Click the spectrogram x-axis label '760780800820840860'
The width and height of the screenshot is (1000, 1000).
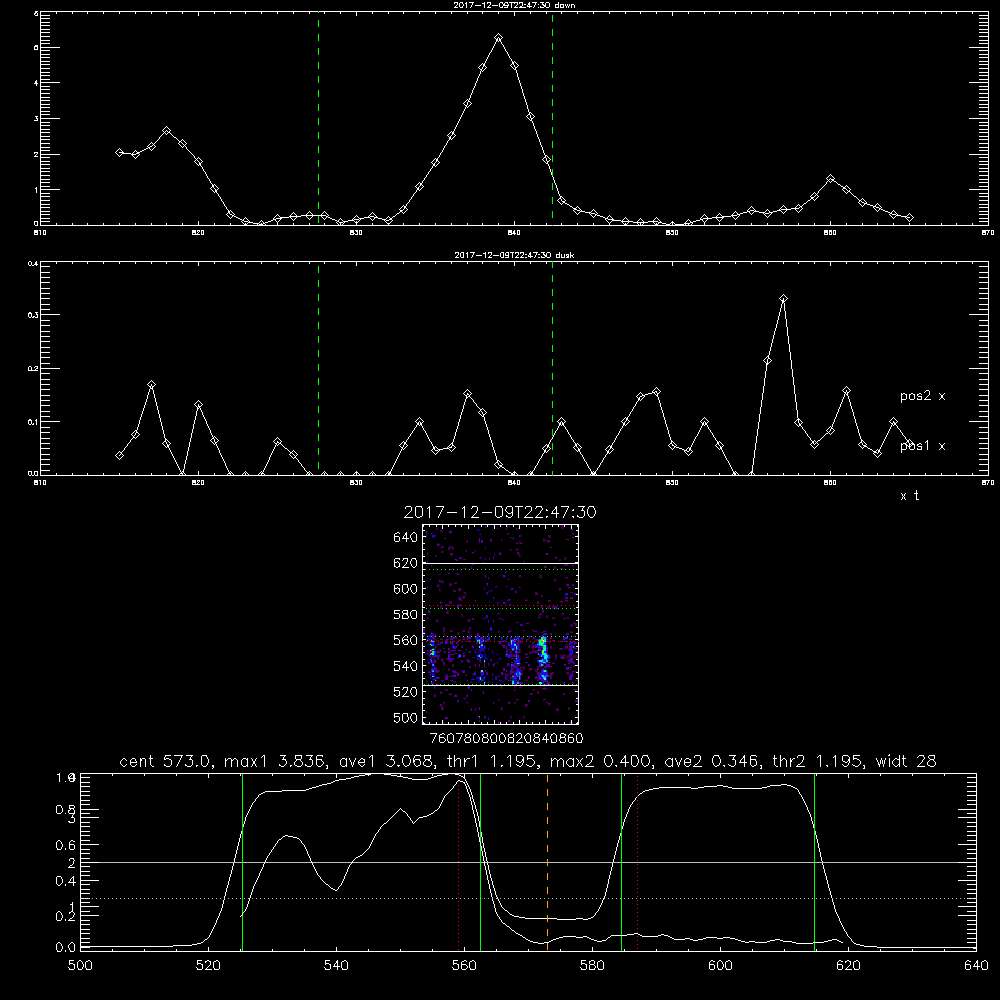coord(506,739)
